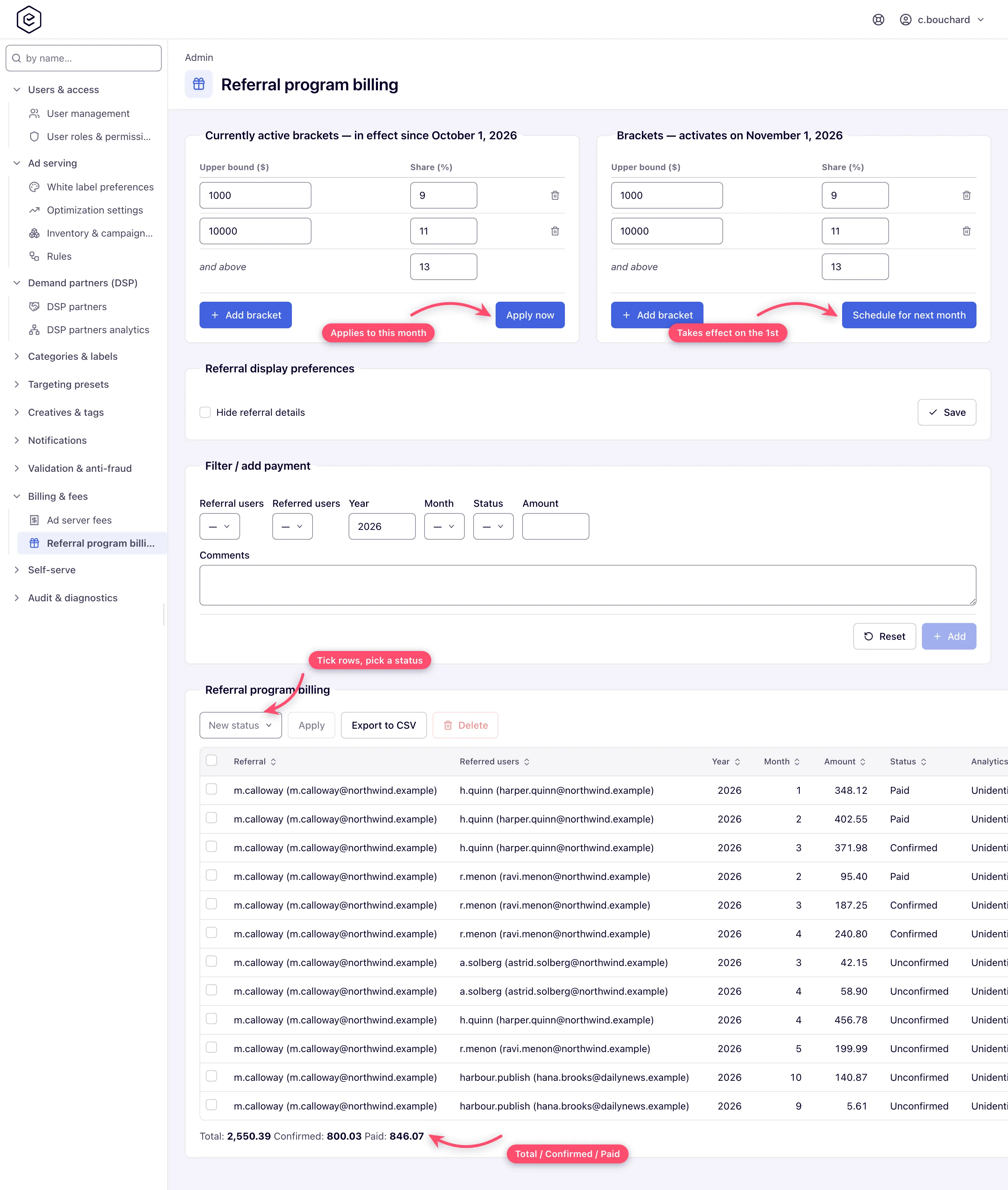1008x1190 pixels.
Task: Tick the select-all rows header checkbox
Action: point(211,761)
